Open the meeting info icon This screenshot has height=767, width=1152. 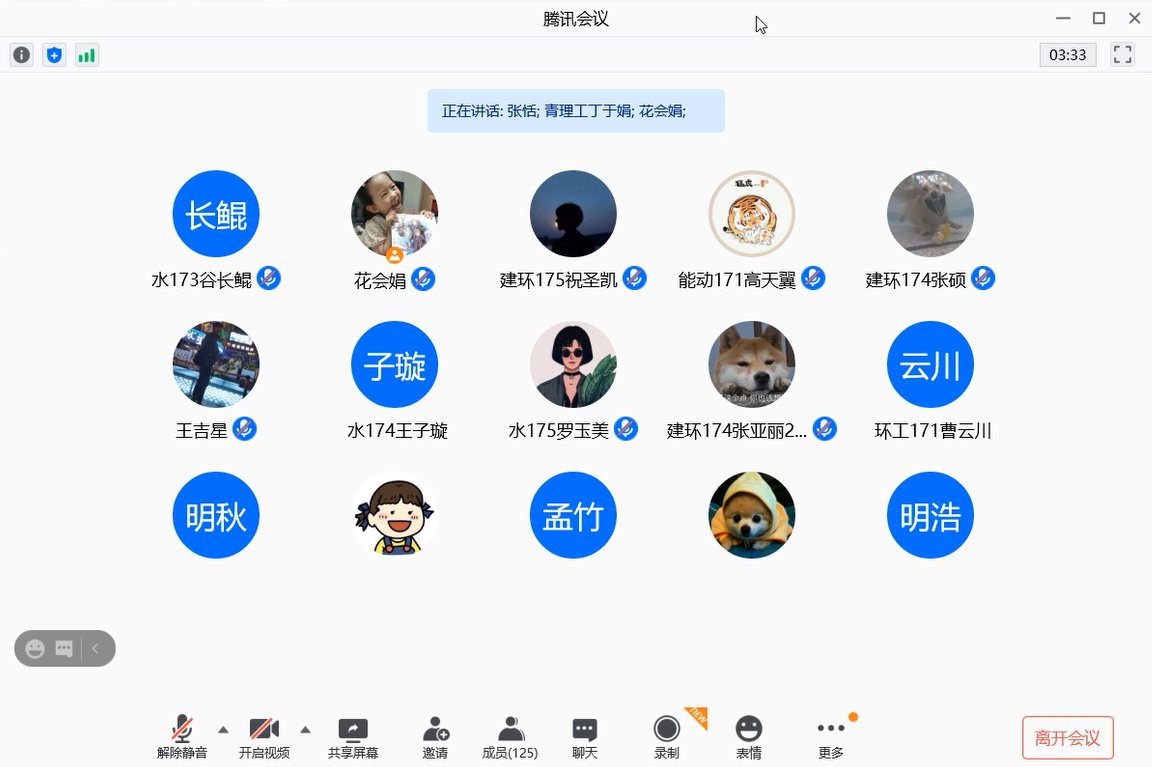pyautogui.click(x=21, y=55)
